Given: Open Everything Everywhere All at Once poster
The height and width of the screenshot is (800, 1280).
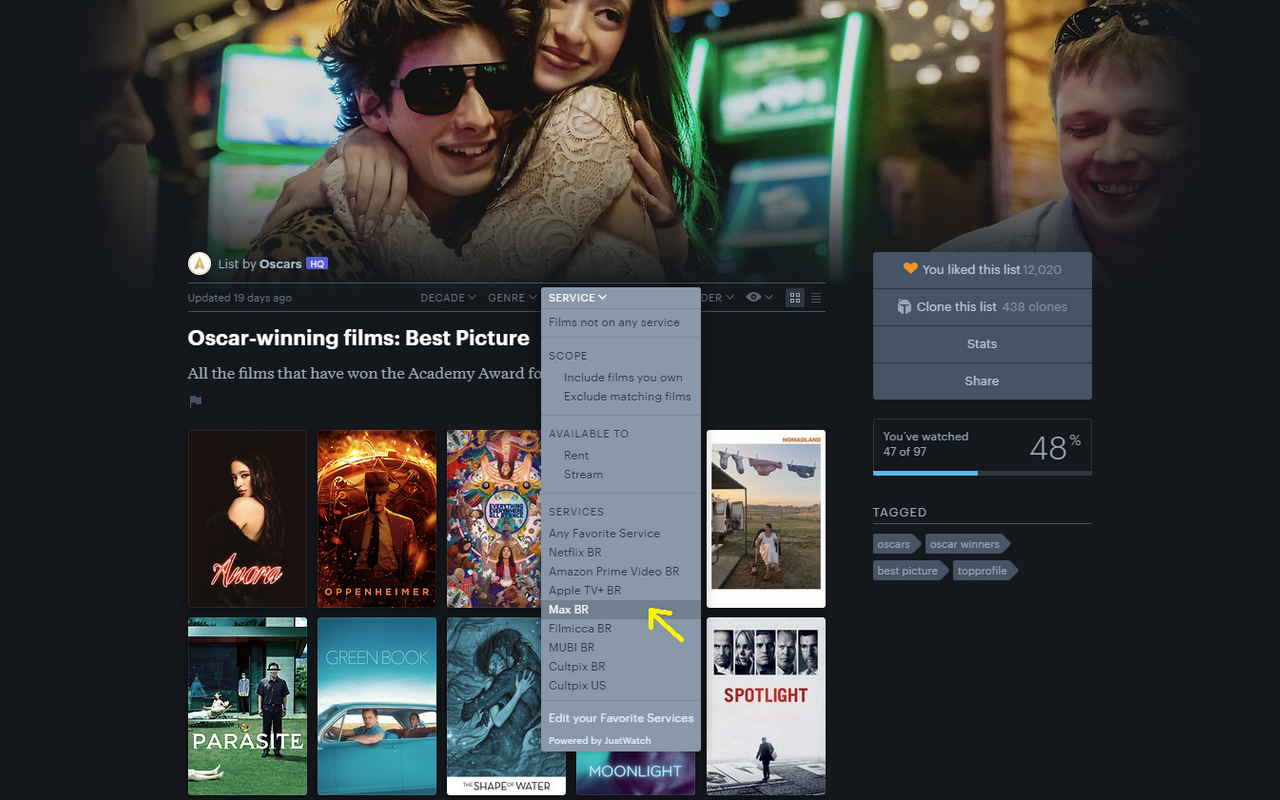Looking at the screenshot, I should [x=494, y=519].
